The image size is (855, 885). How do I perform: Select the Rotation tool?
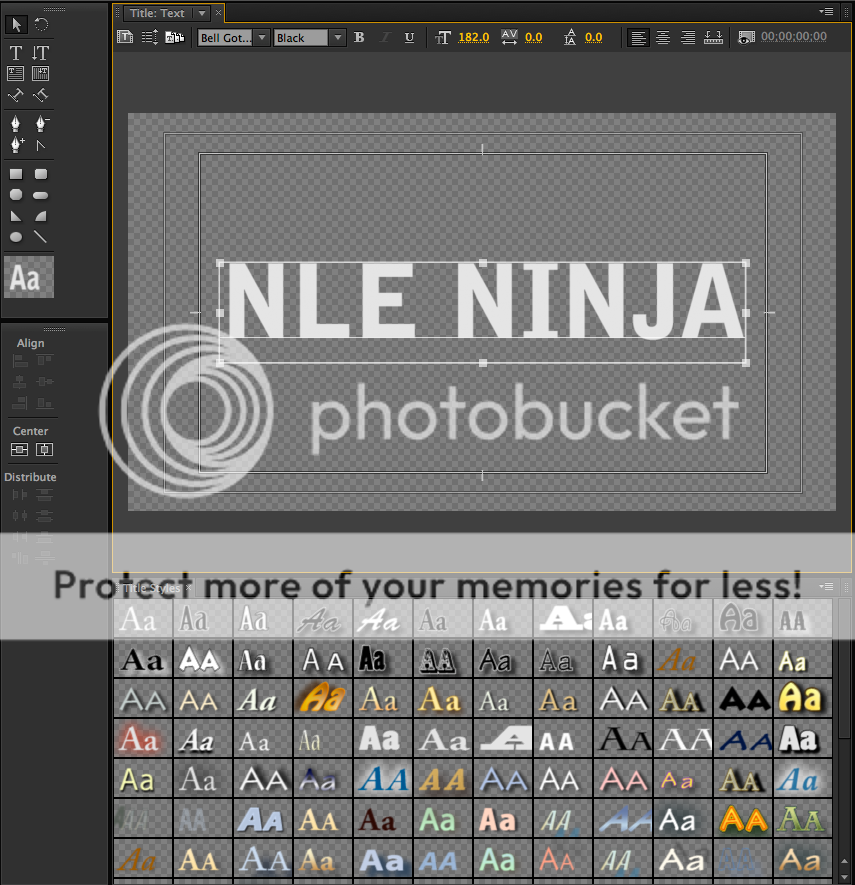coord(41,24)
